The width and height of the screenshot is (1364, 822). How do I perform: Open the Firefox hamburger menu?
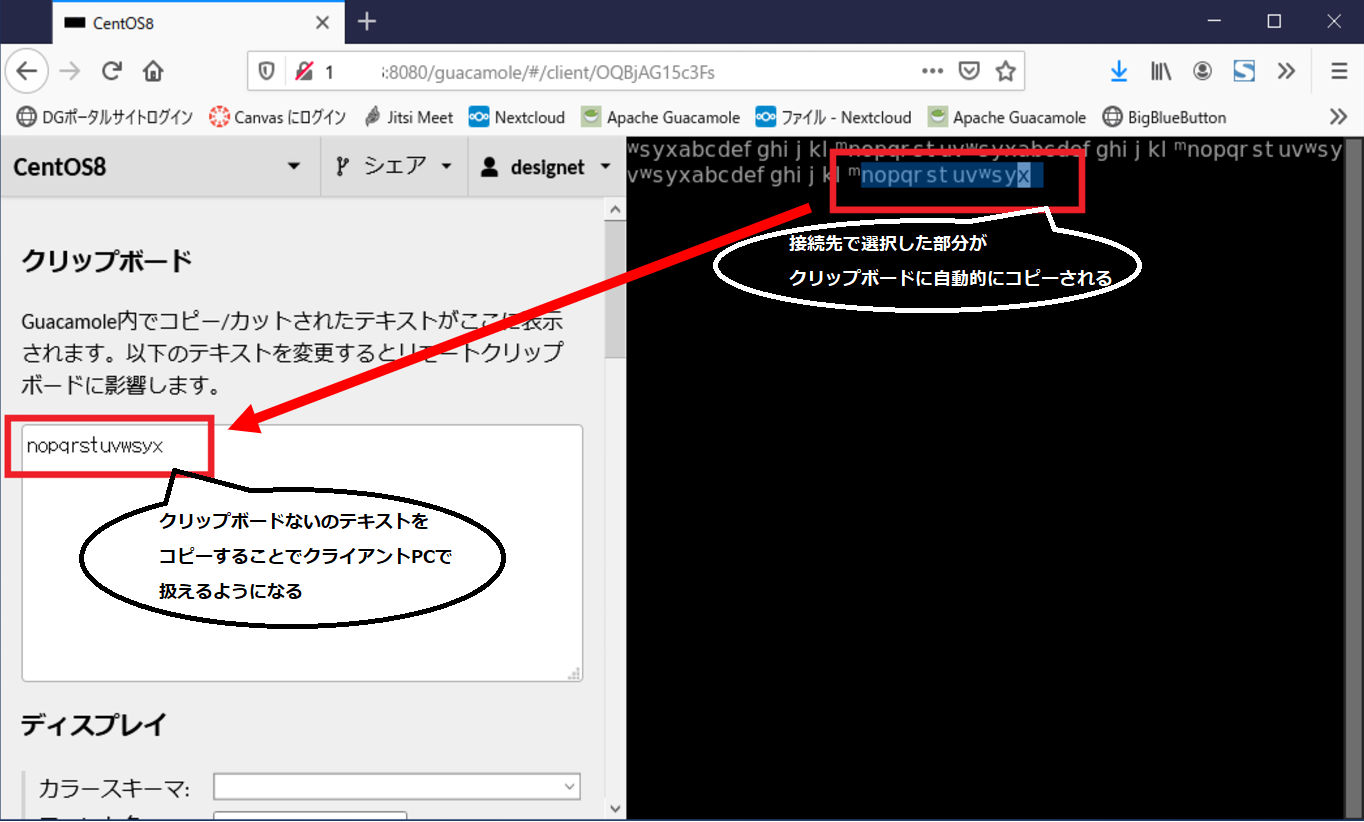pyautogui.click(x=1340, y=72)
